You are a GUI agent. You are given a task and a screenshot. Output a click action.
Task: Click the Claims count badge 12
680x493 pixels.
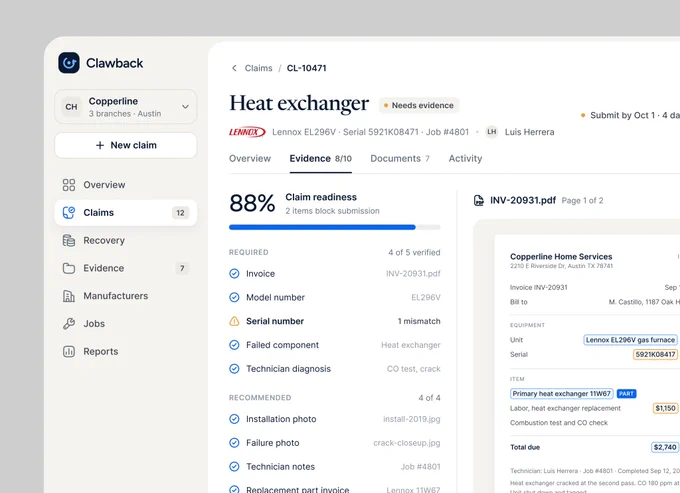tap(180, 213)
